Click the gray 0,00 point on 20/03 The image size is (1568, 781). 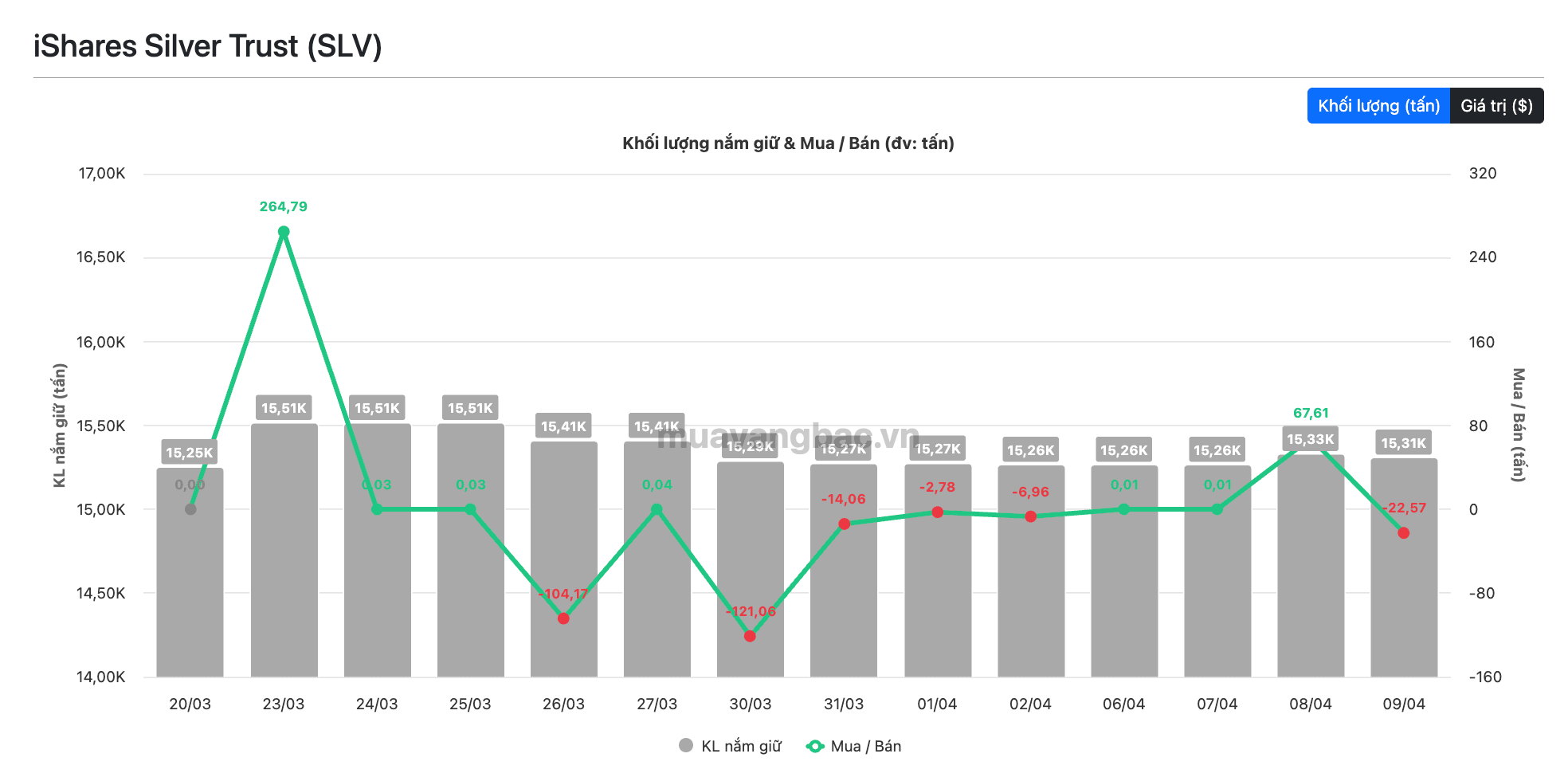pyautogui.click(x=190, y=509)
